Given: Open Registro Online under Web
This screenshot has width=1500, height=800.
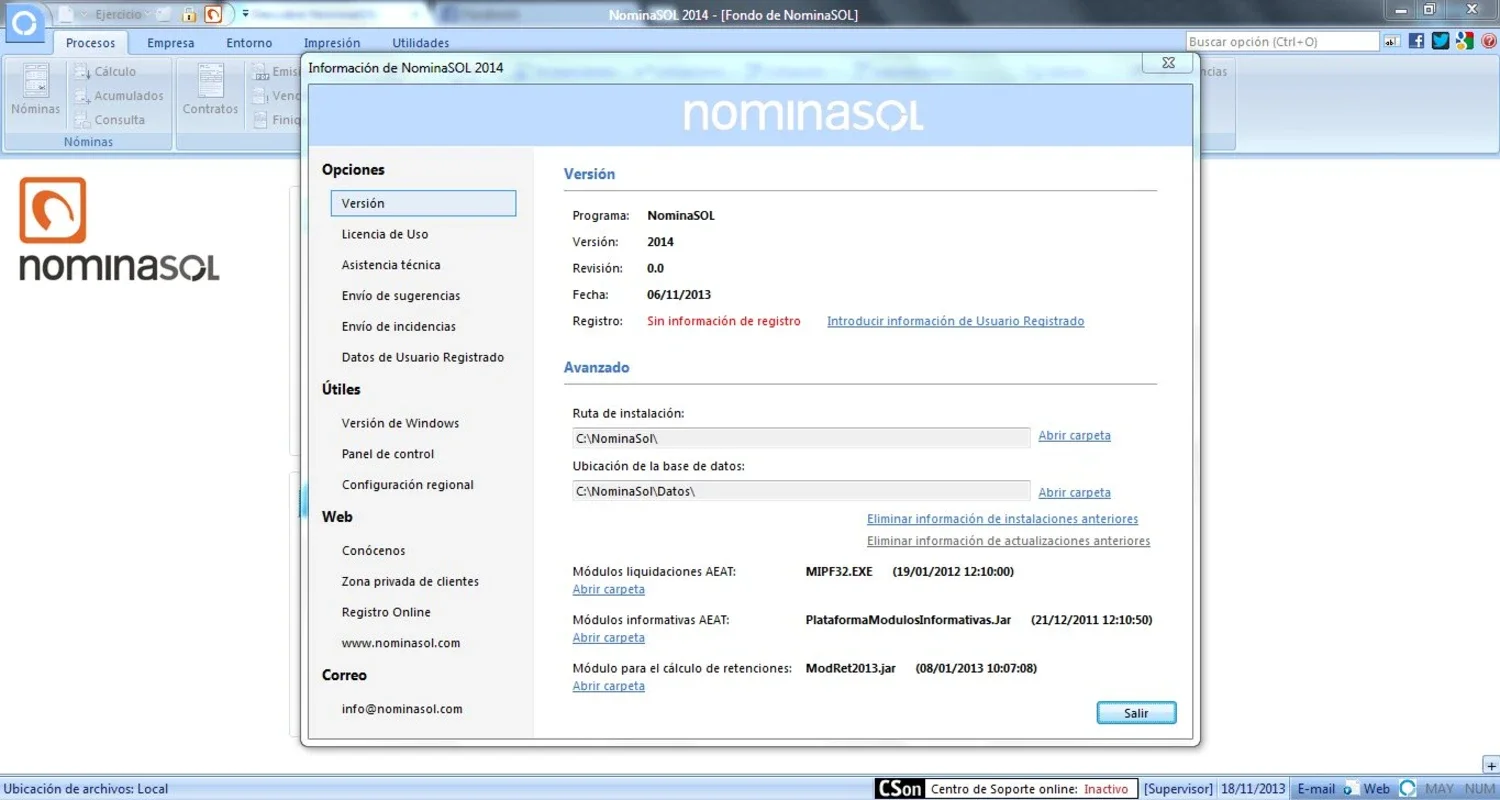Looking at the screenshot, I should [386, 613].
